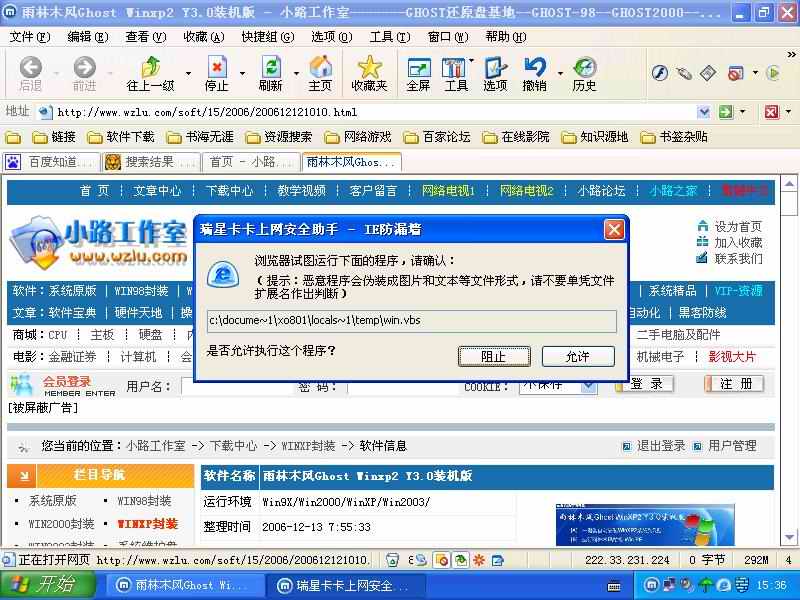Click the Back (后退) toolbar icon
Image resolution: width=800 pixels, height=600 pixels.
[31, 73]
